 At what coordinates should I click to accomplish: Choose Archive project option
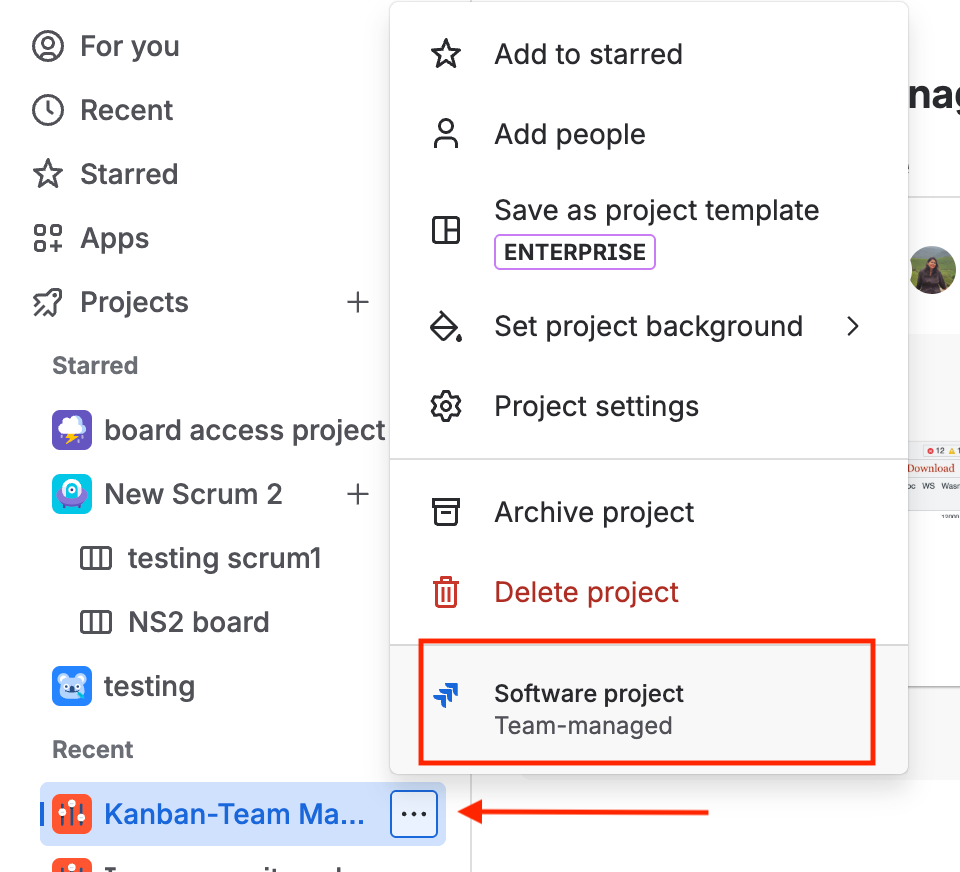(649, 512)
